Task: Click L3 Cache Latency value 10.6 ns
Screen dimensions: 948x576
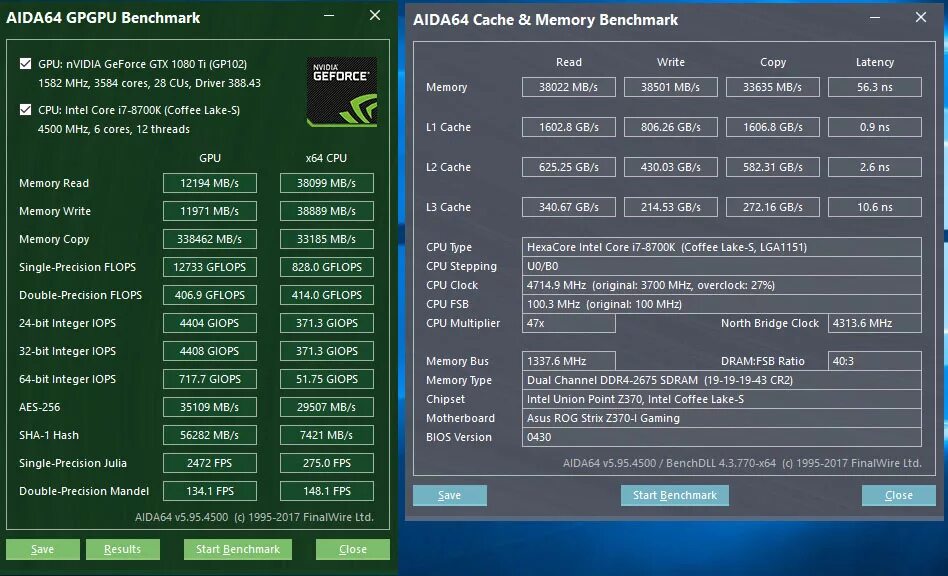Action: point(875,207)
